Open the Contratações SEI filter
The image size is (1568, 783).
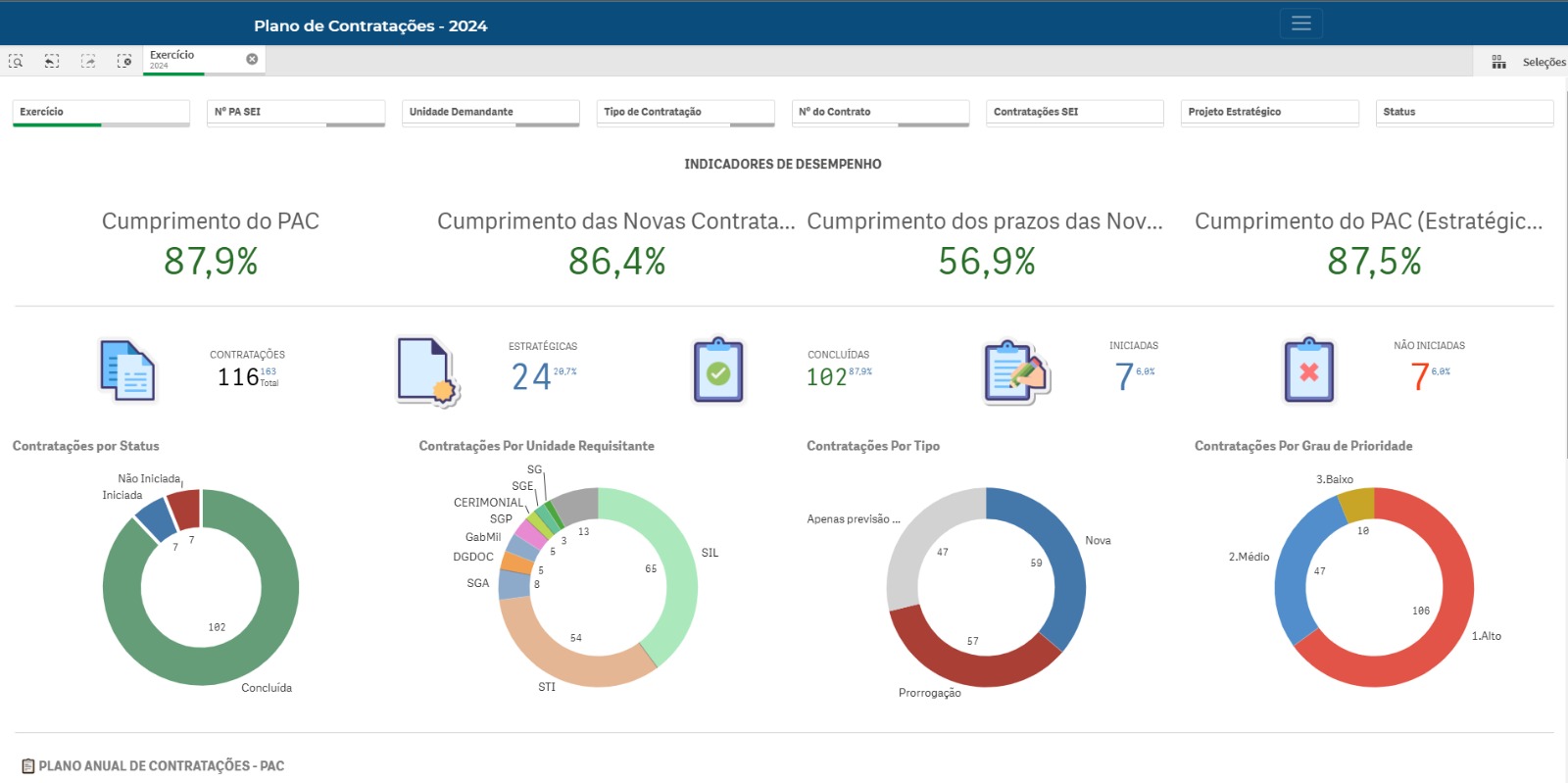pyautogui.click(x=1075, y=113)
